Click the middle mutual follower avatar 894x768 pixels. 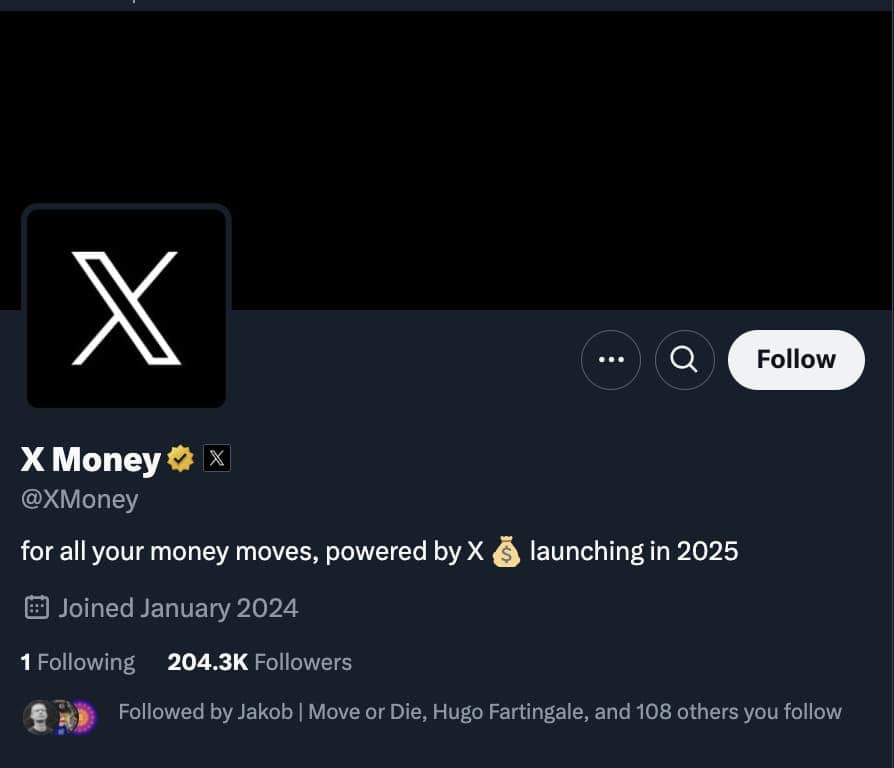pyautogui.click(x=62, y=716)
